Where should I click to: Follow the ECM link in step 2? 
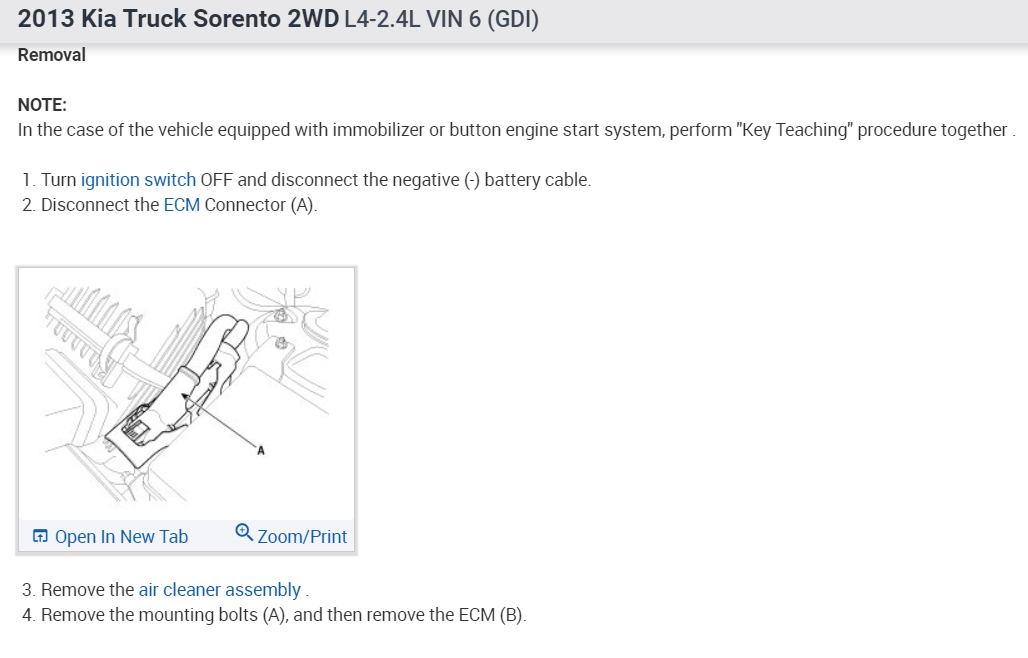pyautogui.click(x=181, y=205)
